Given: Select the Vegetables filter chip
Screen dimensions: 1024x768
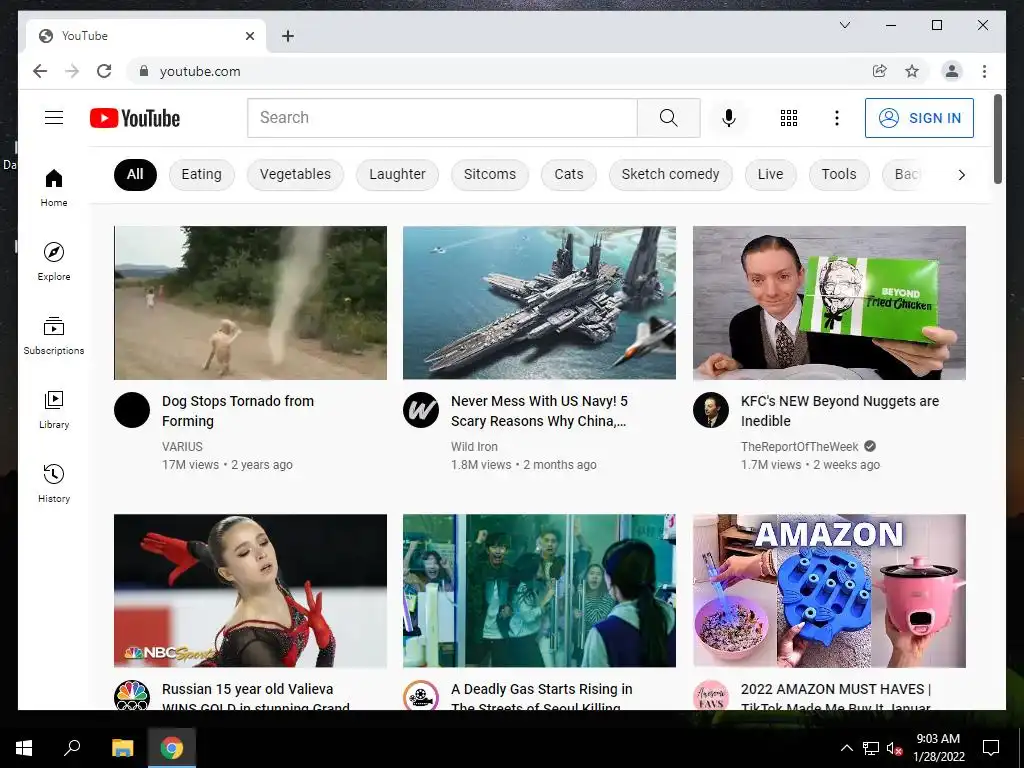Looking at the screenshot, I should (x=295, y=174).
